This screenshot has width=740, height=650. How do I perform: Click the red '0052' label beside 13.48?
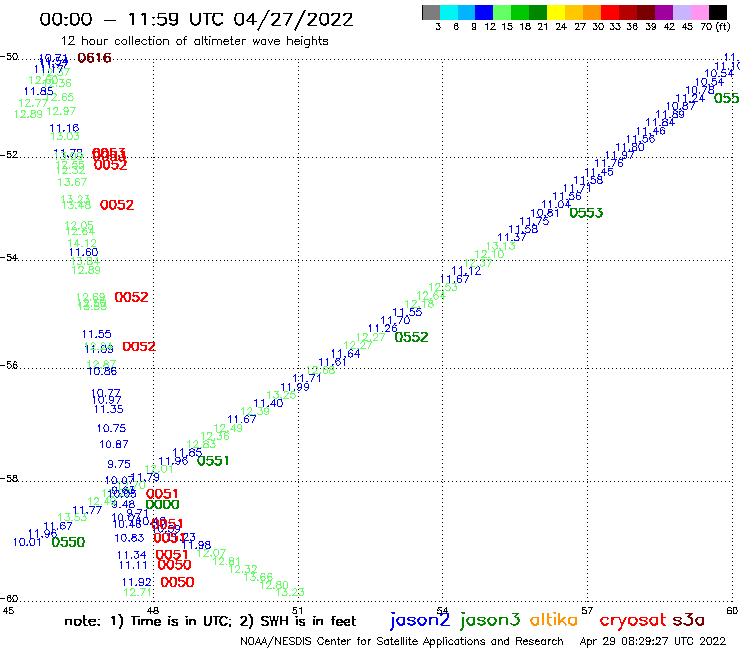point(117,205)
